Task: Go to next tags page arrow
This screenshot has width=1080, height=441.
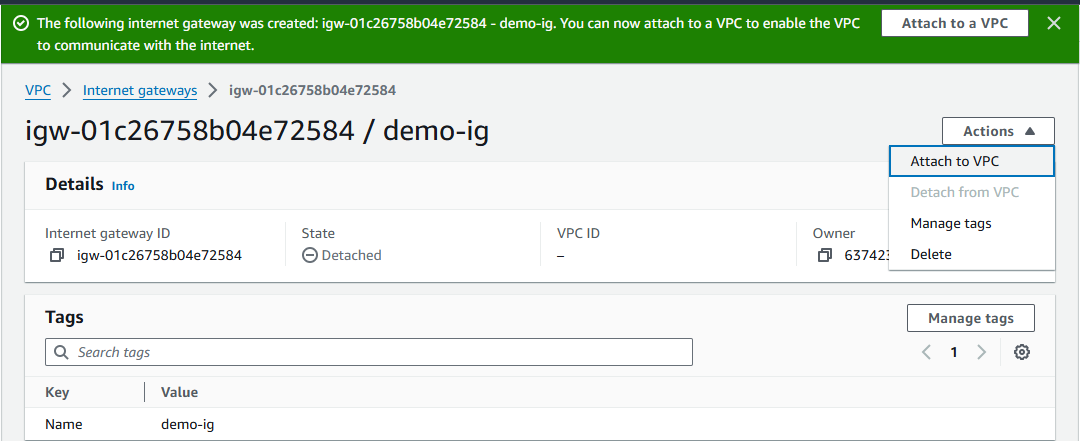Action: pos(982,352)
